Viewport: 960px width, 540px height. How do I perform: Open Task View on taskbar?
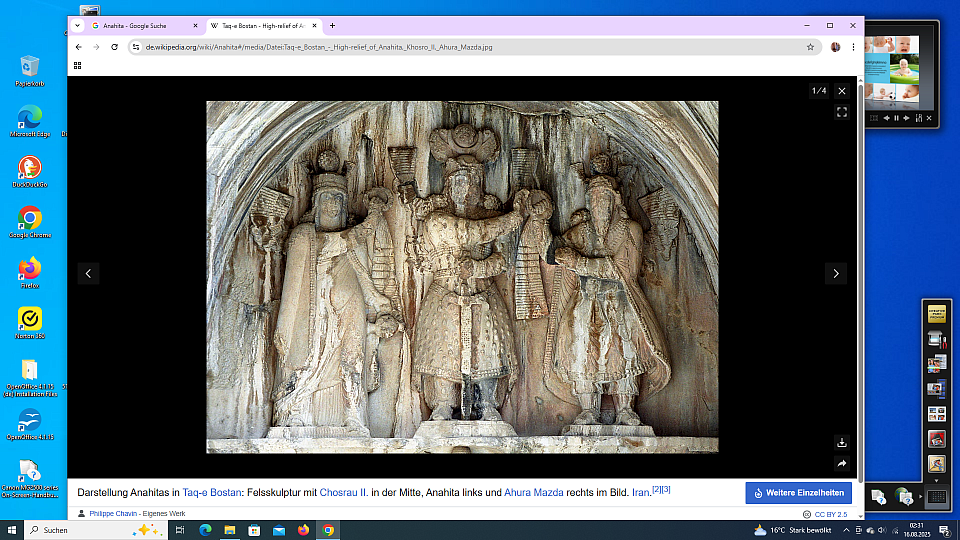click(180, 530)
